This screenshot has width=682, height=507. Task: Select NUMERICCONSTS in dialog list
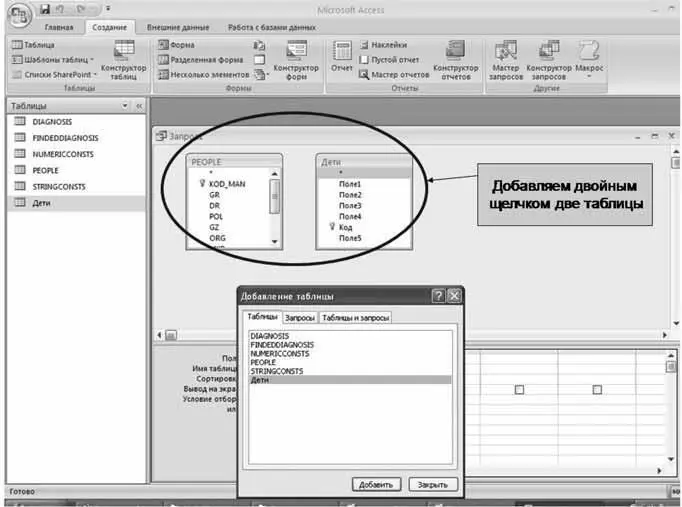(280, 354)
